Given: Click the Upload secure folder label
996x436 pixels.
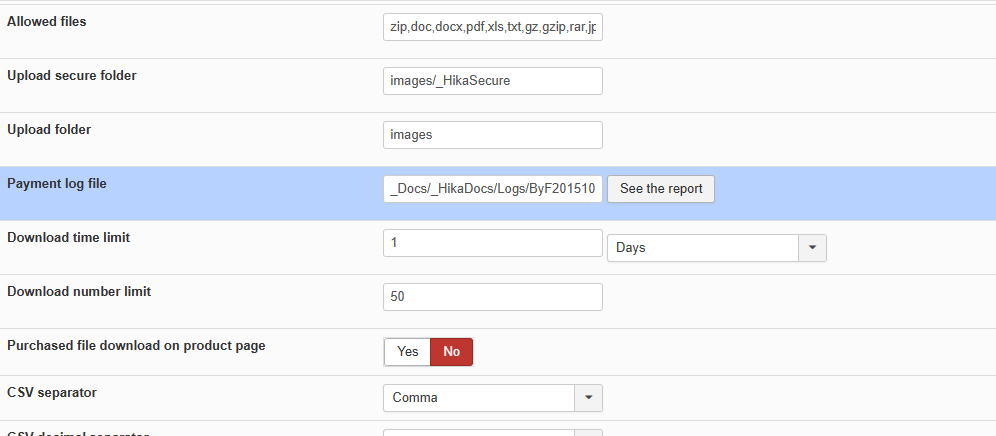Looking at the screenshot, I should [x=72, y=76].
